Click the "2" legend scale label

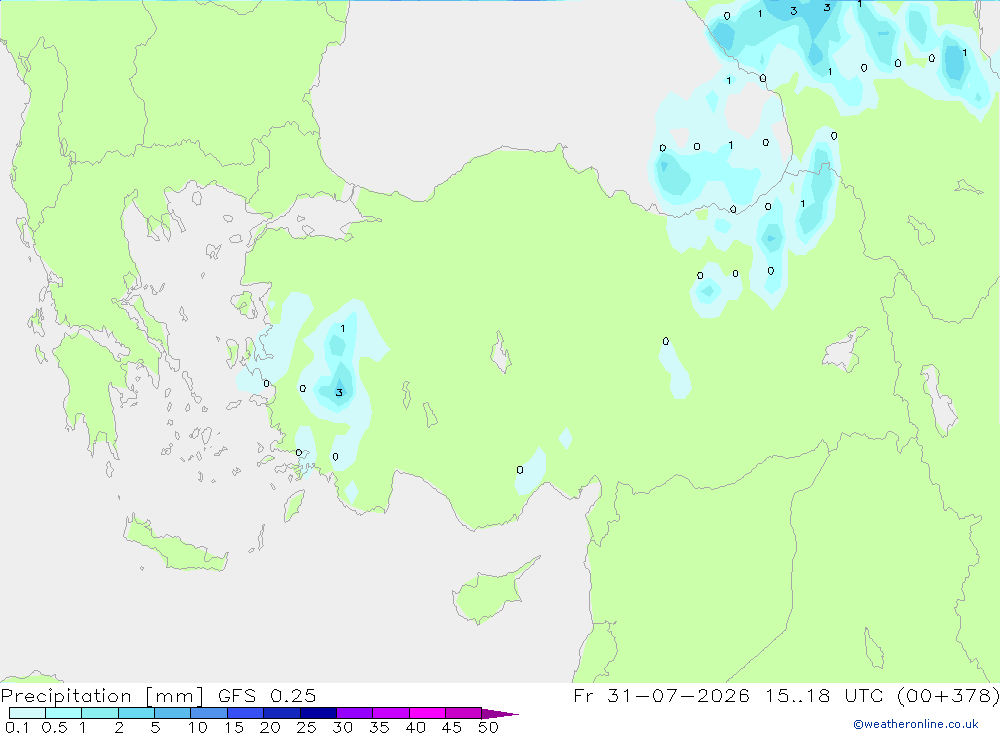(x=119, y=727)
